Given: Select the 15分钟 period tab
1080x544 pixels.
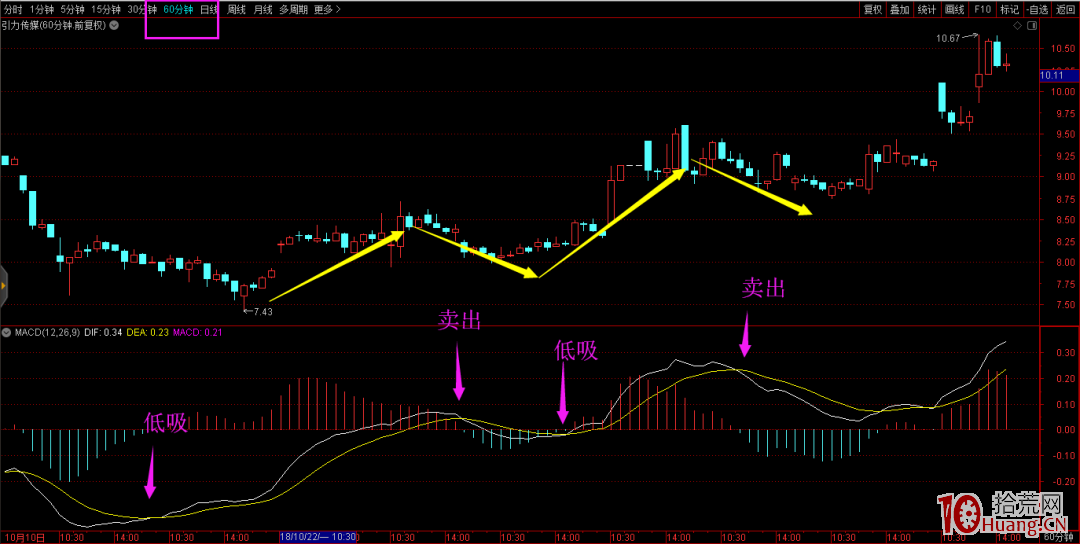Looking at the screenshot, I should tap(106, 10).
